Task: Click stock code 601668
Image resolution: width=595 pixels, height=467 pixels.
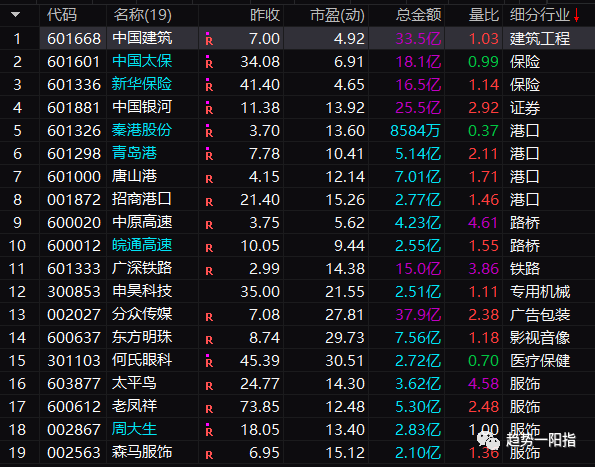Action: pyautogui.click(x=74, y=39)
